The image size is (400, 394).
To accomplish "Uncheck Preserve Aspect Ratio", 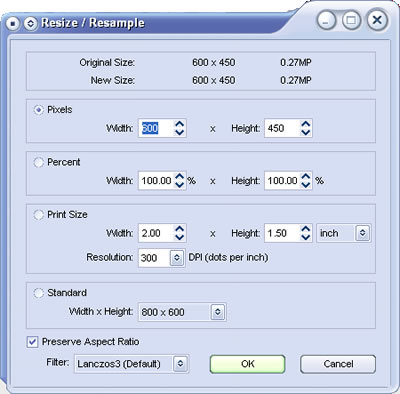I will coord(32,342).
